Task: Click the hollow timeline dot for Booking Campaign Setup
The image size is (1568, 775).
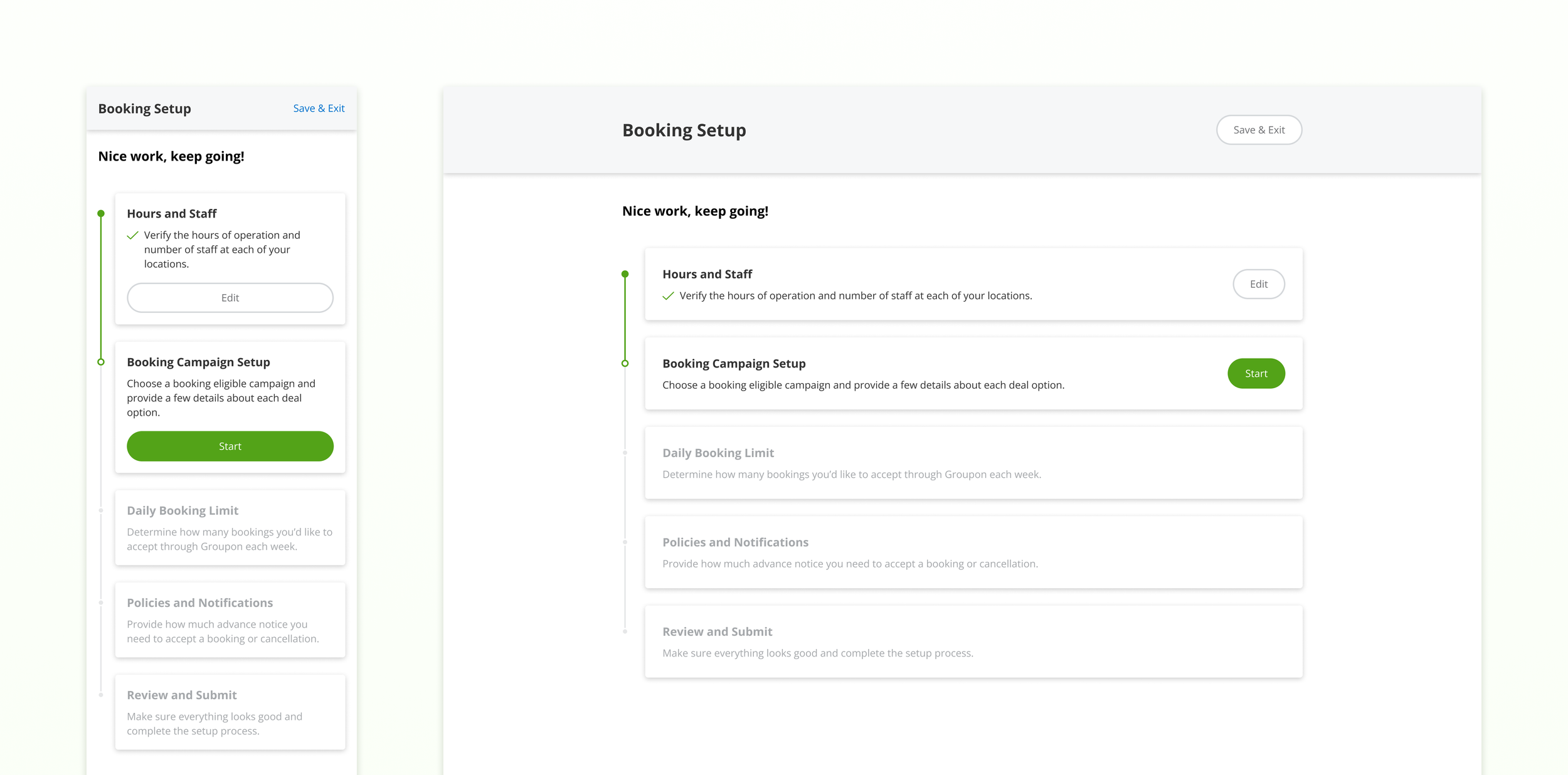Action: click(x=625, y=362)
